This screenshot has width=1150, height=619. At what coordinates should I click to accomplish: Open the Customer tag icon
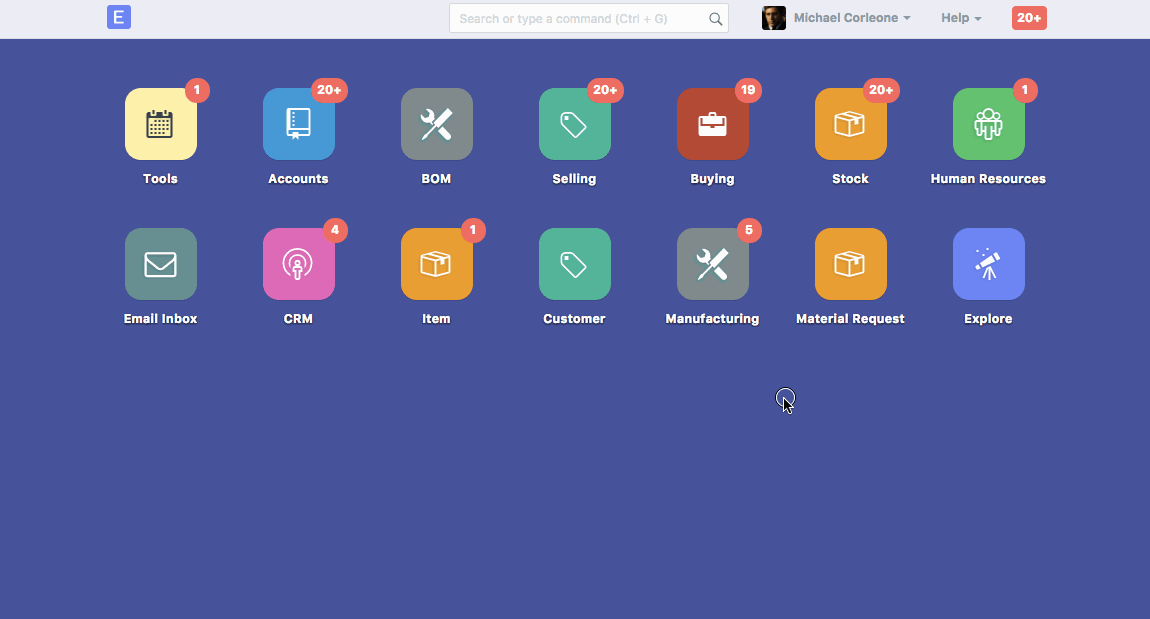pos(574,264)
